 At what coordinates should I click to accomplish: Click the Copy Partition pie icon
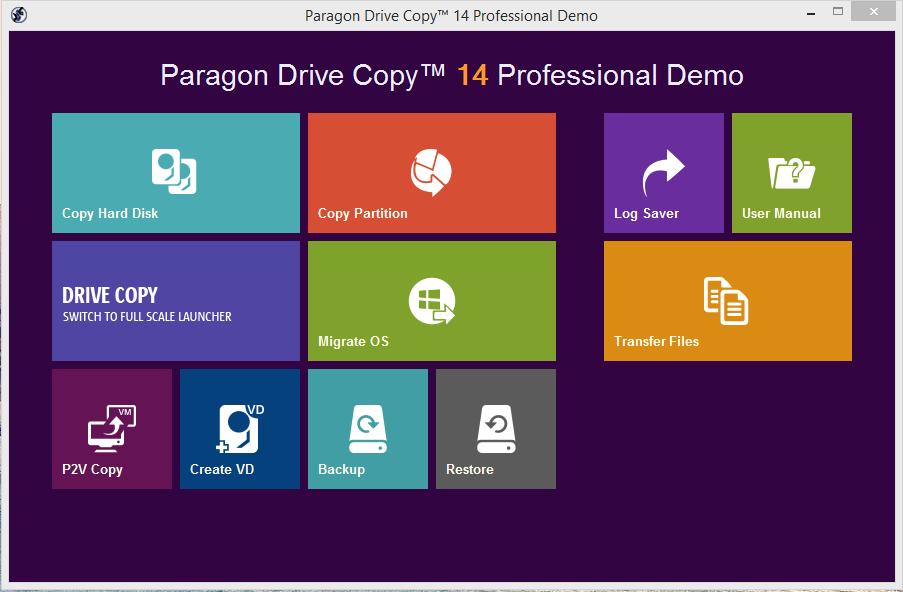click(x=431, y=172)
